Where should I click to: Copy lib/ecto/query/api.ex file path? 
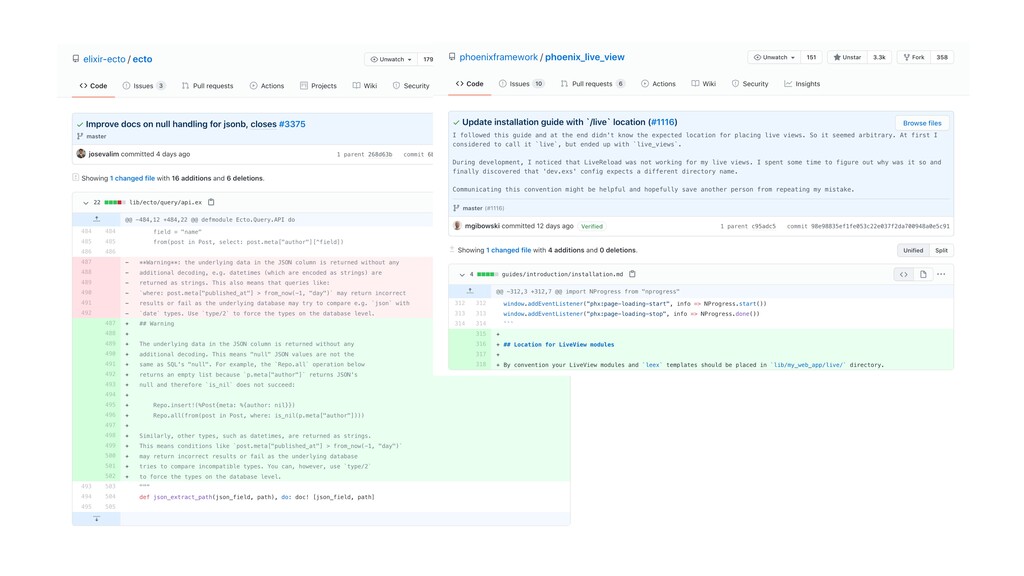click(211, 202)
